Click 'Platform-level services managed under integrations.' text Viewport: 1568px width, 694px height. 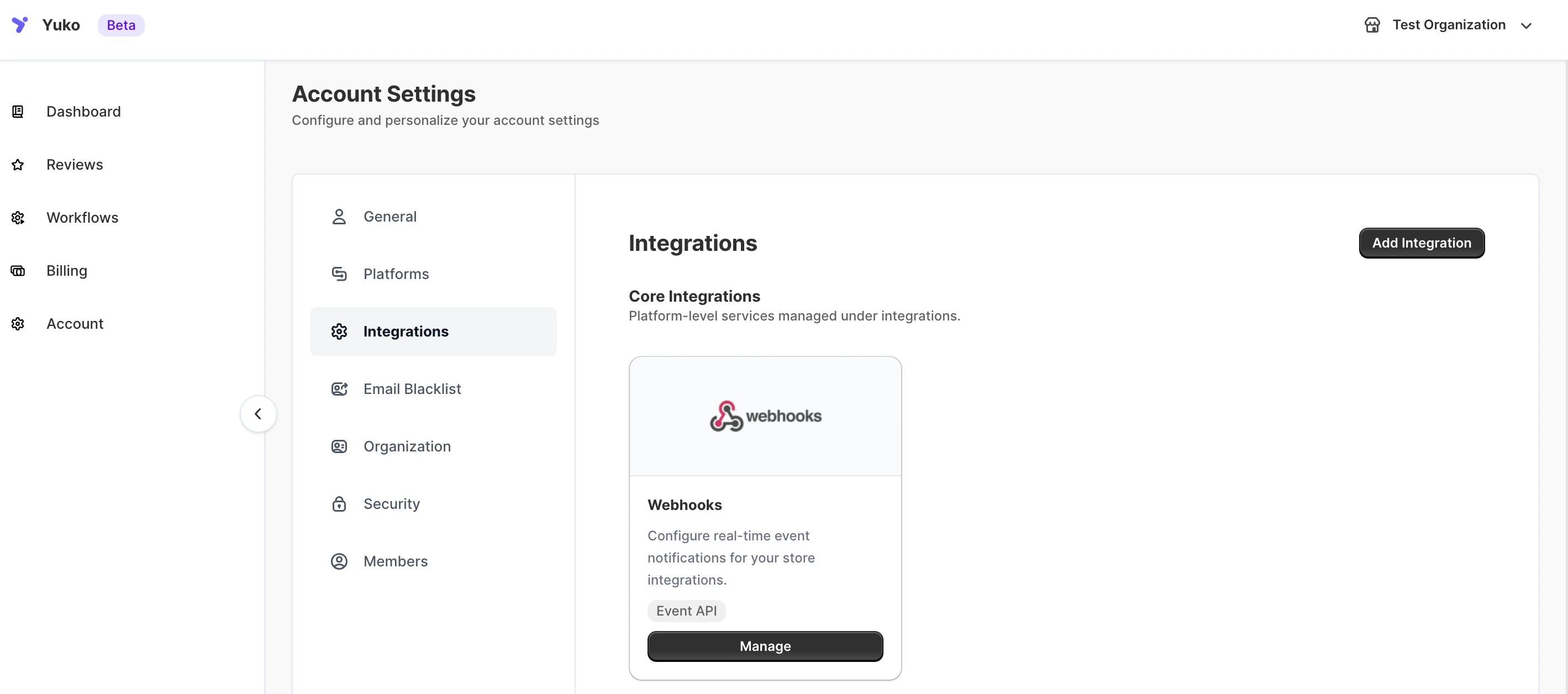tap(794, 316)
